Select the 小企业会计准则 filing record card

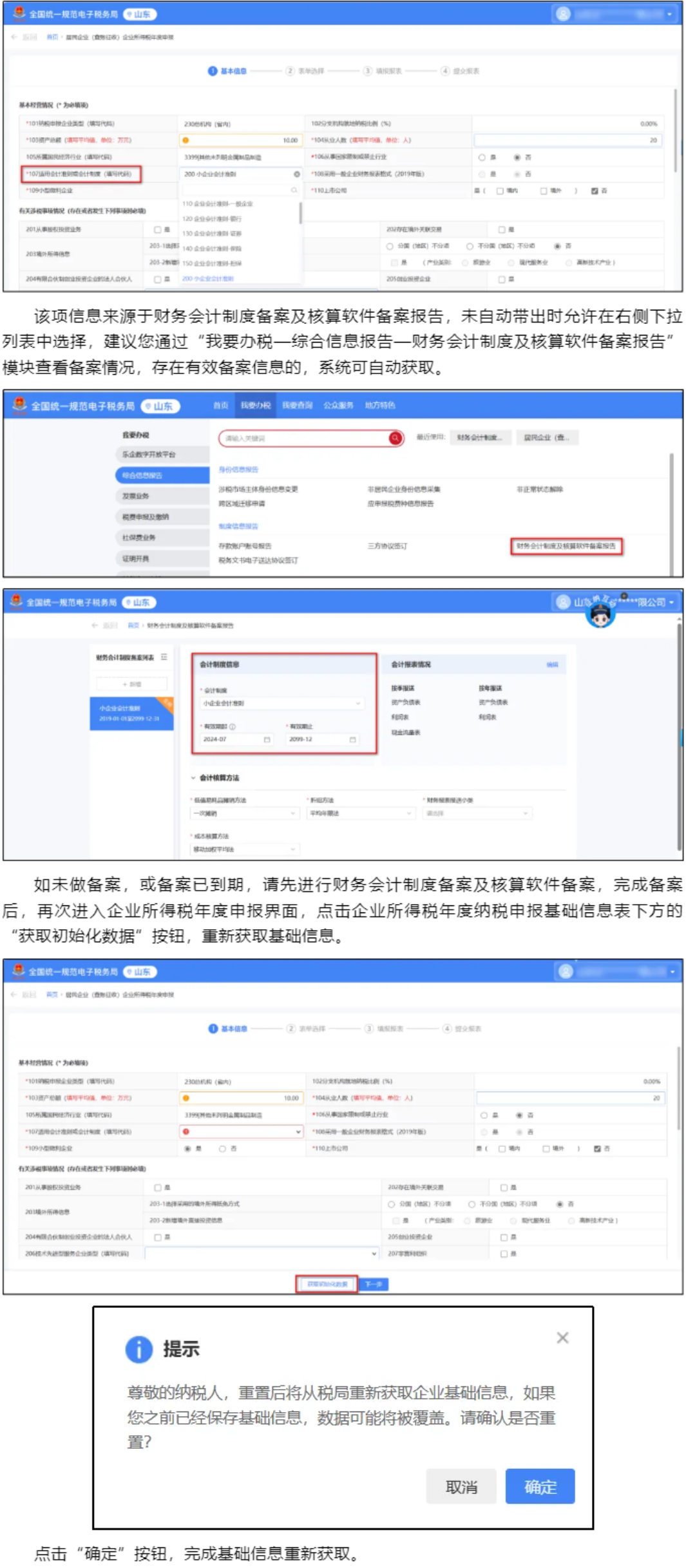(x=131, y=713)
